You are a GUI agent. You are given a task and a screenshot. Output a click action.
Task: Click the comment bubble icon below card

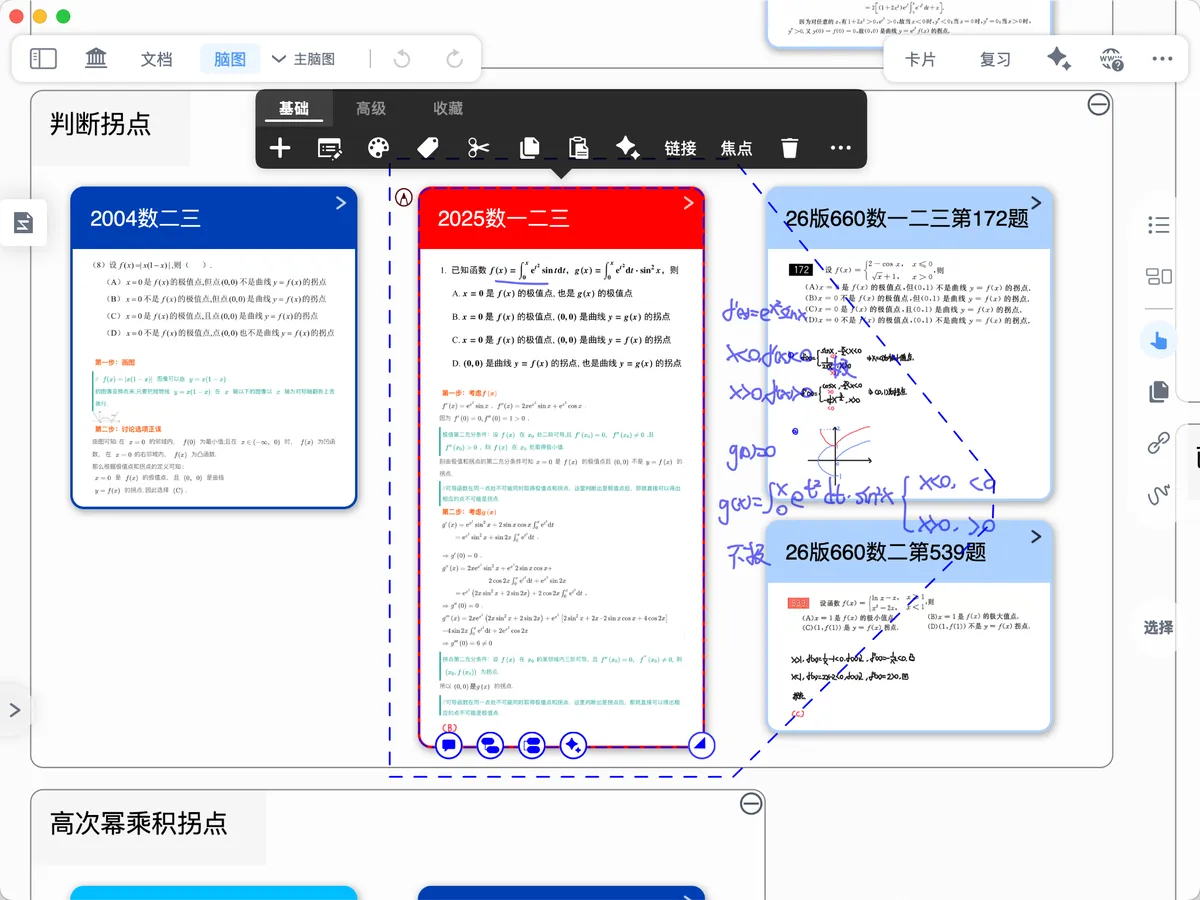pyautogui.click(x=449, y=744)
